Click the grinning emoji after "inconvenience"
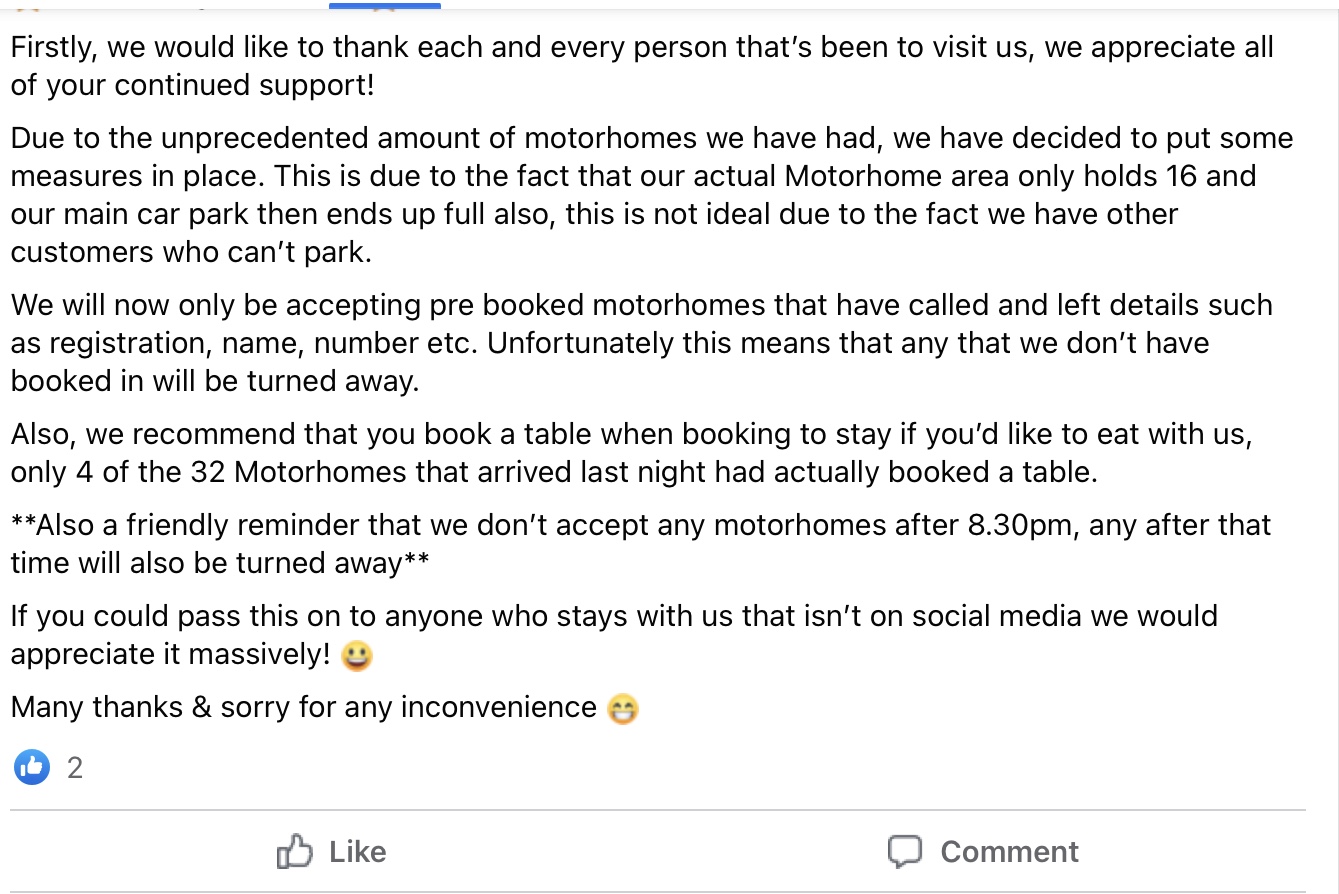The height and width of the screenshot is (894, 1339). click(623, 709)
